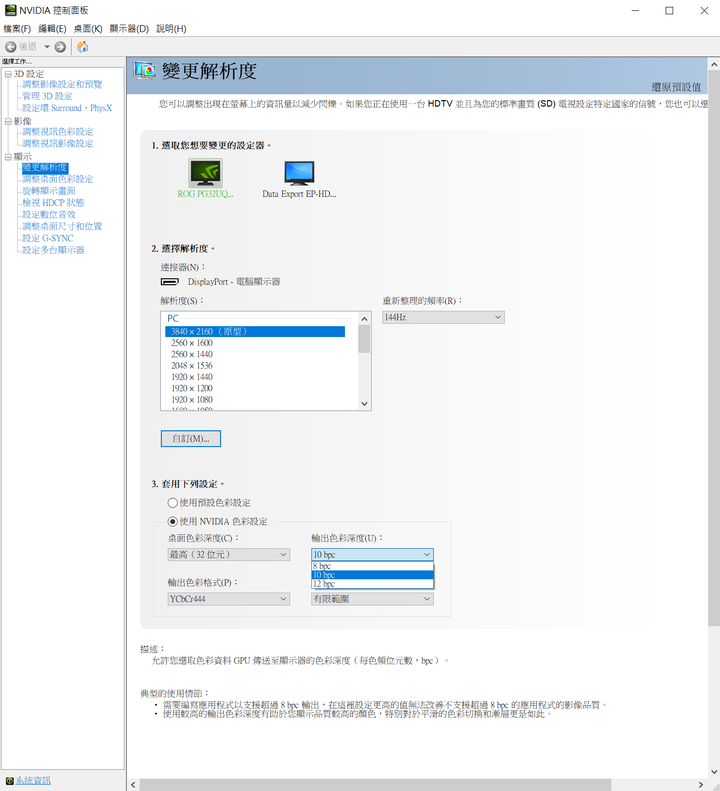720x791 pixels.
Task: Open 設定 G-SYNC page
Action: pos(47,238)
